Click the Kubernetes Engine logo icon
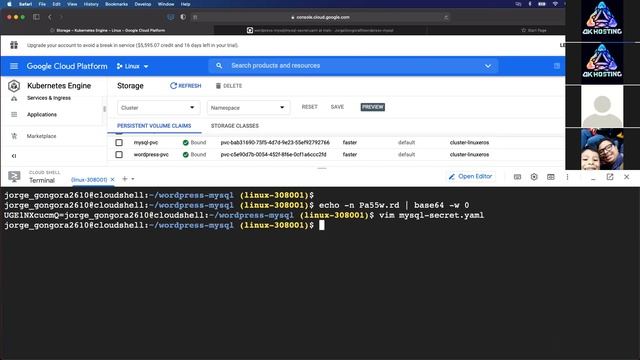The image size is (640, 360). 14,86
